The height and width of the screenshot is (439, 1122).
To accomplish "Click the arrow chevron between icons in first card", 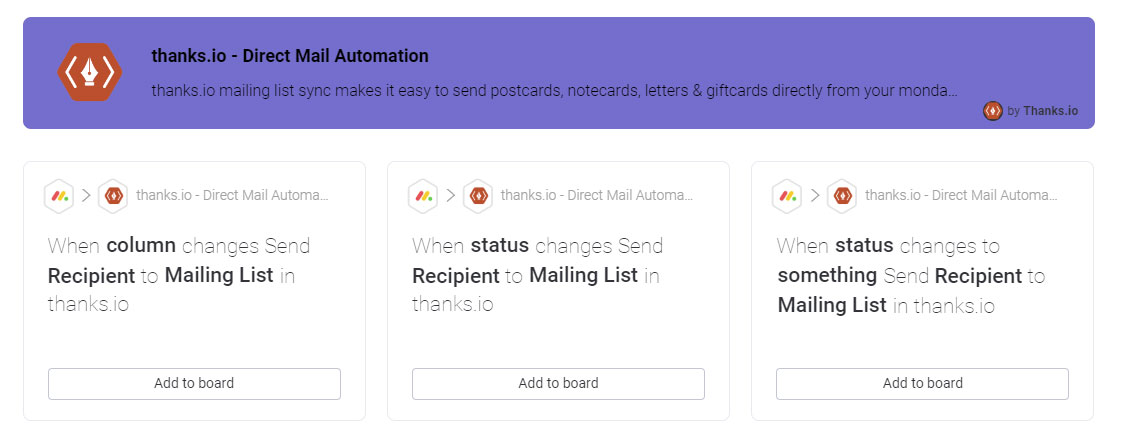I will tap(86, 196).
